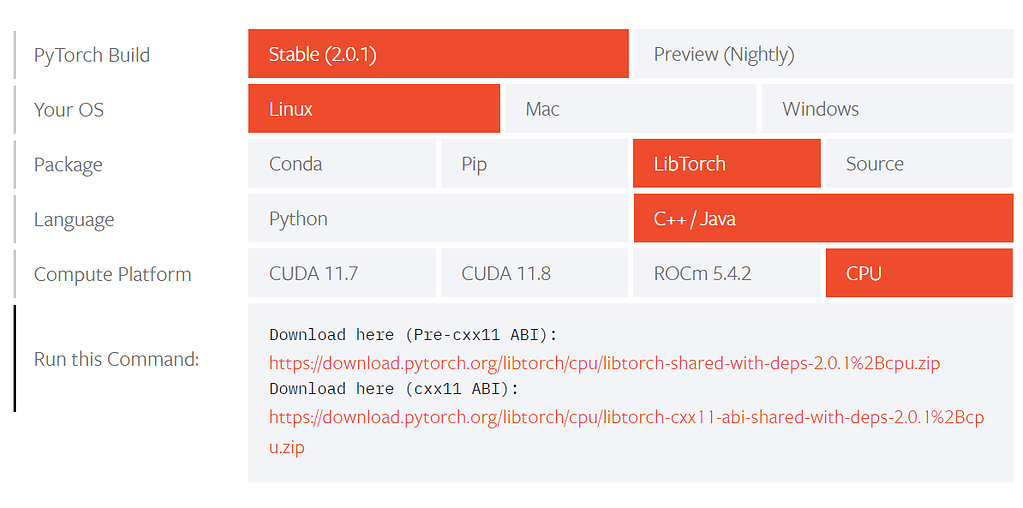Select CUDA 11.8 compute platform
The image size is (1023, 508).
(x=534, y=274)
